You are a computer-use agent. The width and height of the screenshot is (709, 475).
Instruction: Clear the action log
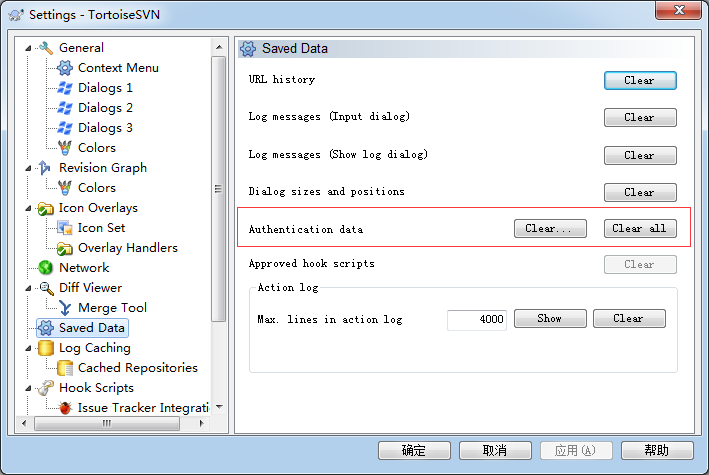629,318
